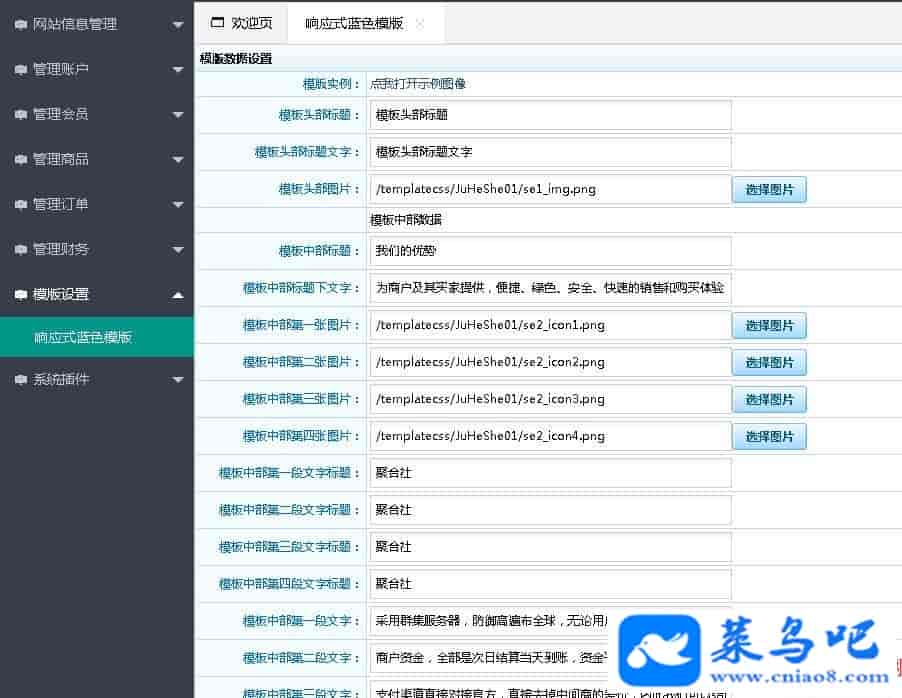Click the icon beside 管理会员

pyautogui.click(x=21, y=114)
